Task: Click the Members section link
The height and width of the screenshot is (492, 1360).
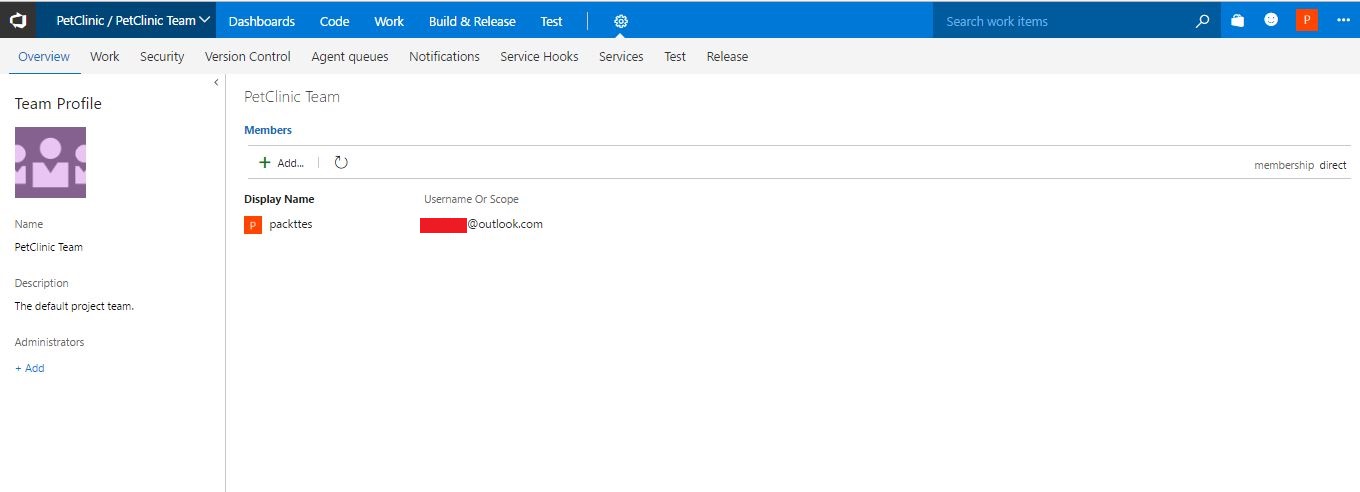Action: coord(268,130)
